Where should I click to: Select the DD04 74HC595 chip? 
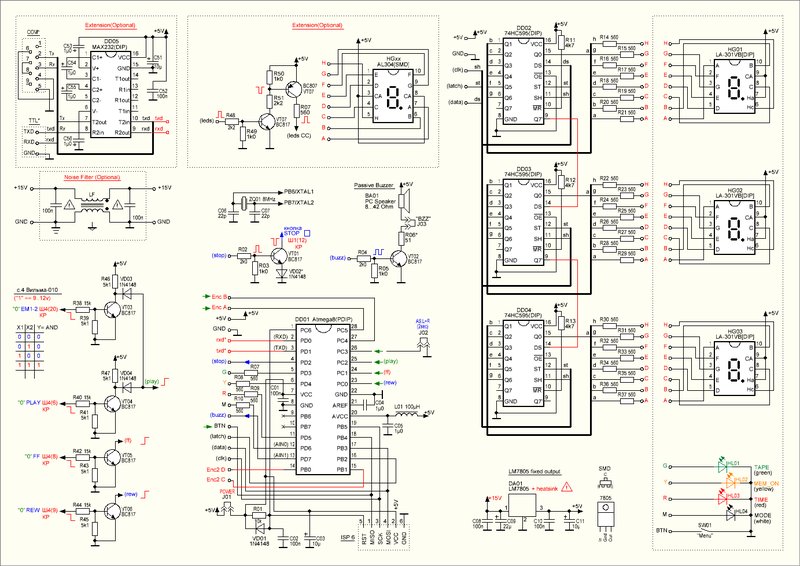[522, 364]
